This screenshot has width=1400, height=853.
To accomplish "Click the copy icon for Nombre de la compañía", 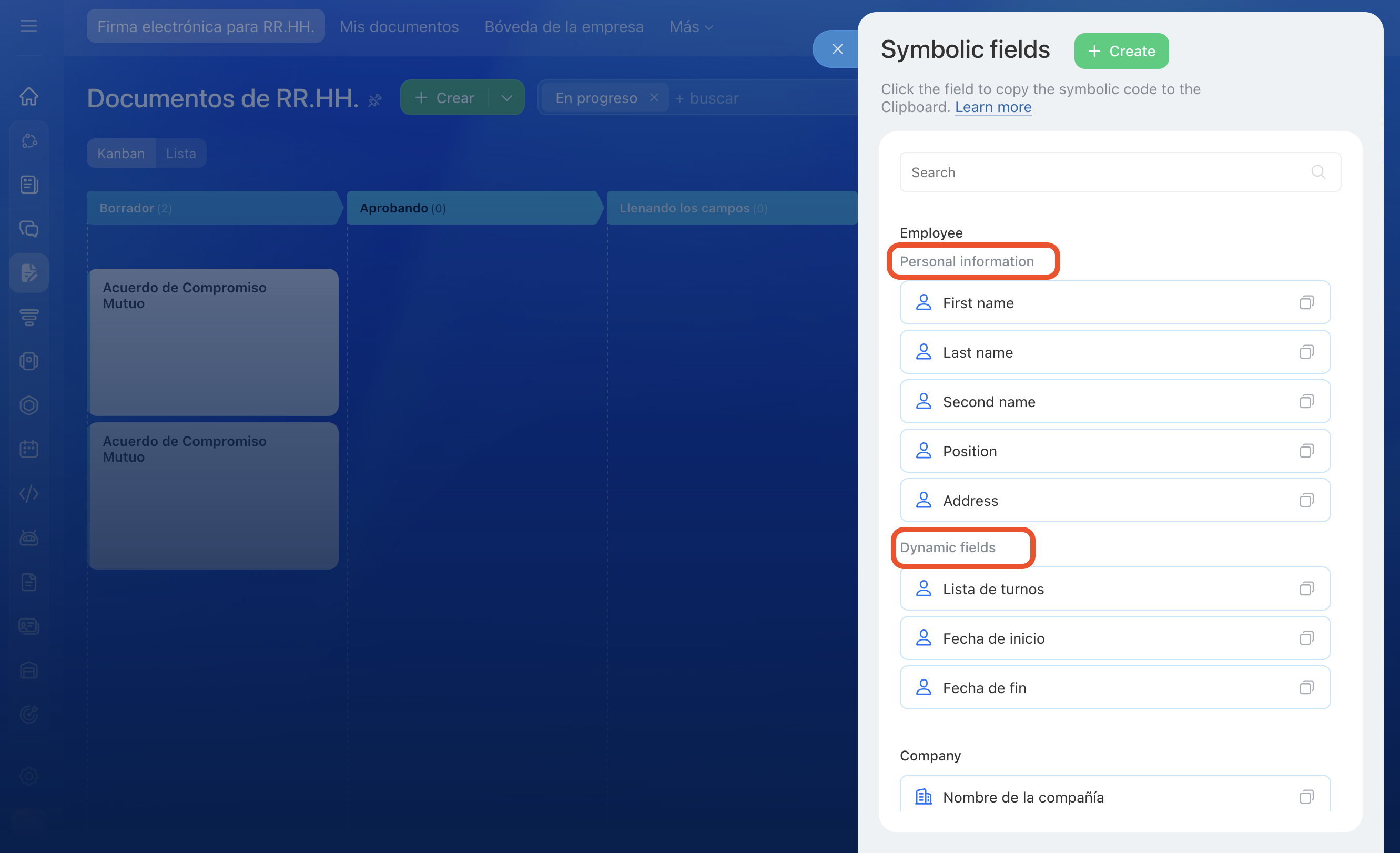I will 1306,796.
